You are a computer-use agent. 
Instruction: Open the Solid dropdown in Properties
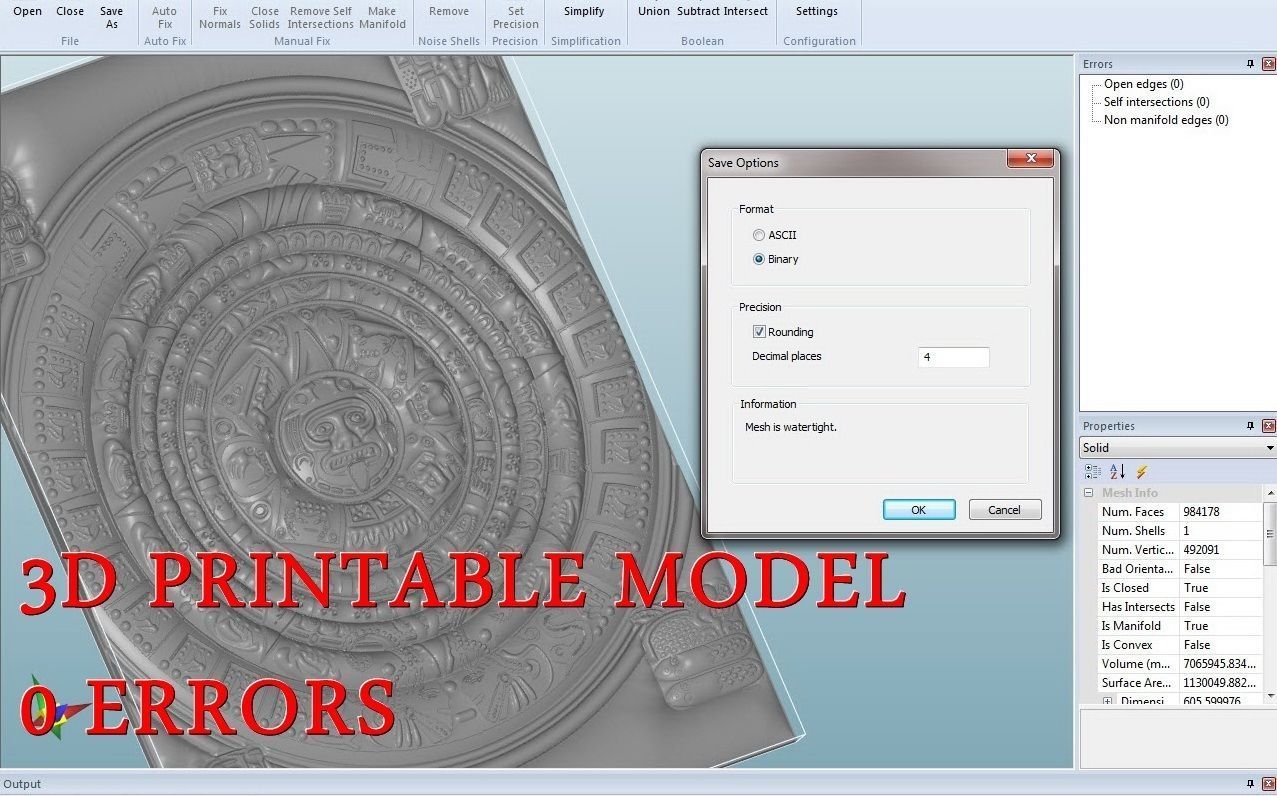tap(1177, 448)
